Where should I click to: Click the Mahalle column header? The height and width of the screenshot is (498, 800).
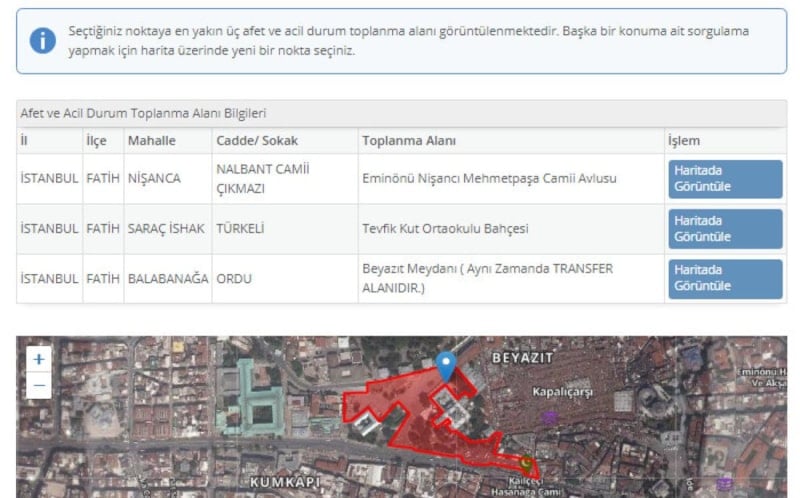click(152, 141)
